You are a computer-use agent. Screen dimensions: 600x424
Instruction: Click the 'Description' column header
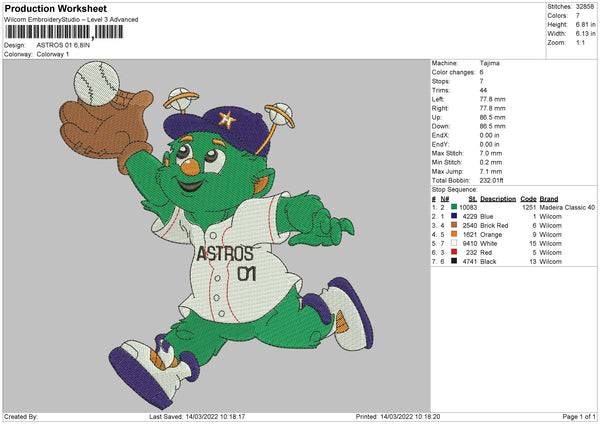pyautogui.click(x=498, y=199)
